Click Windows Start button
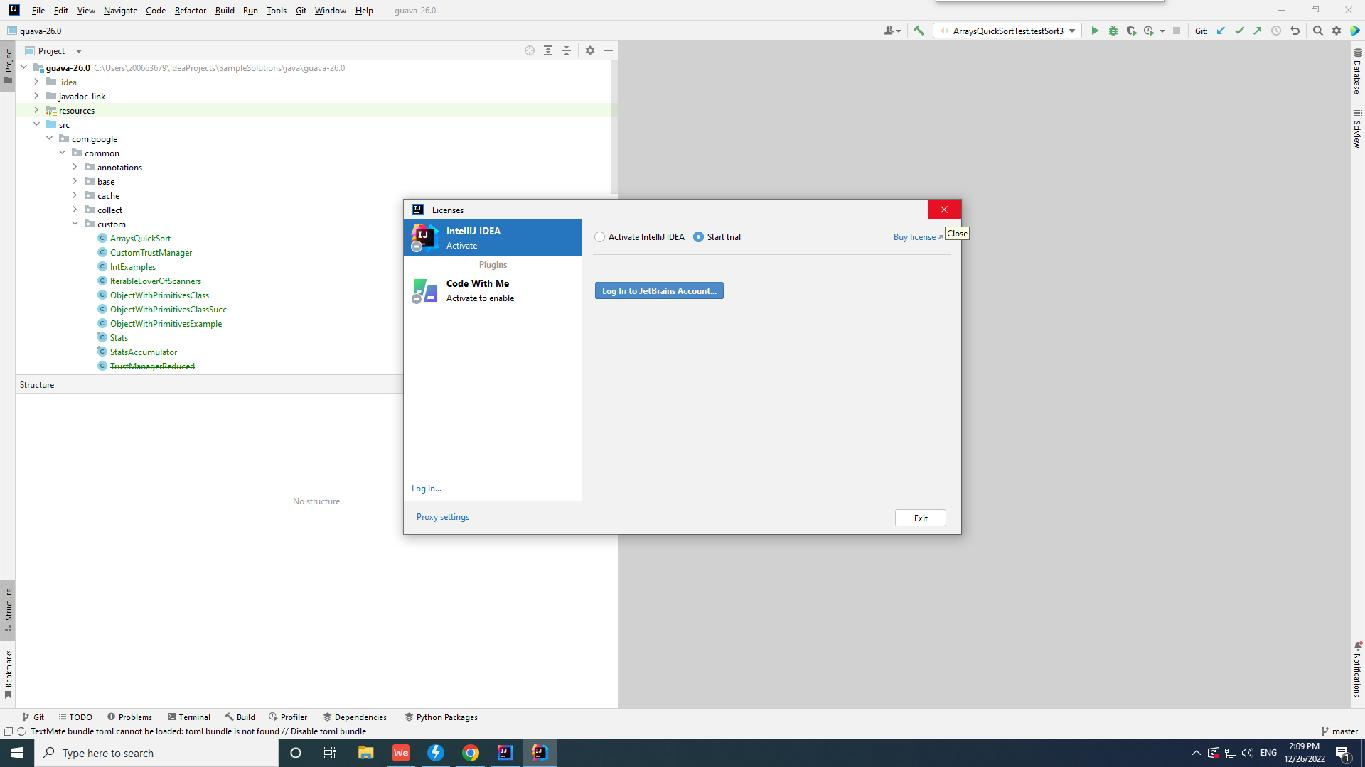Viewport: 1365px width, 767px height. click(16, 753)
